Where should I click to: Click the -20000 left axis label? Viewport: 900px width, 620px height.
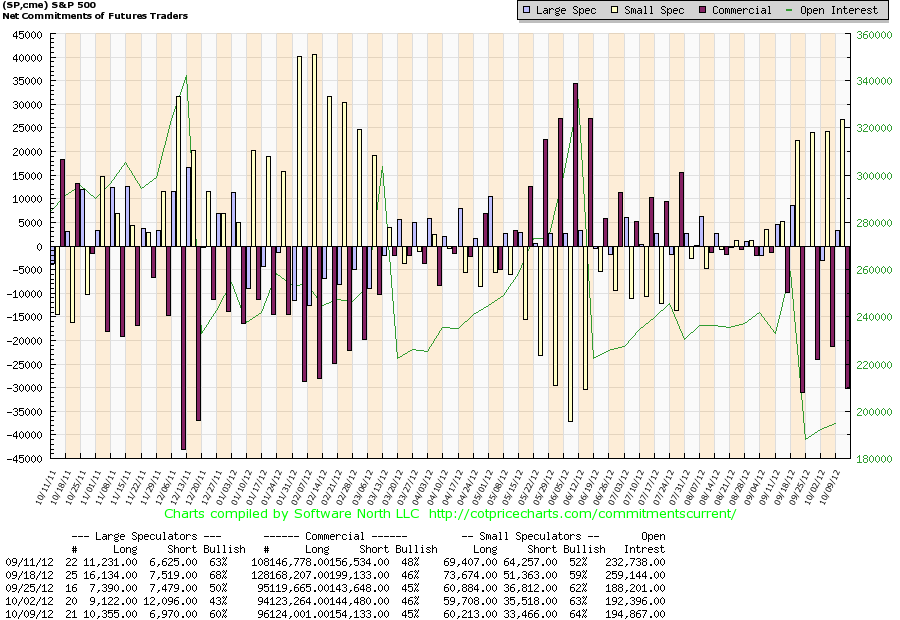pos(25,341)
